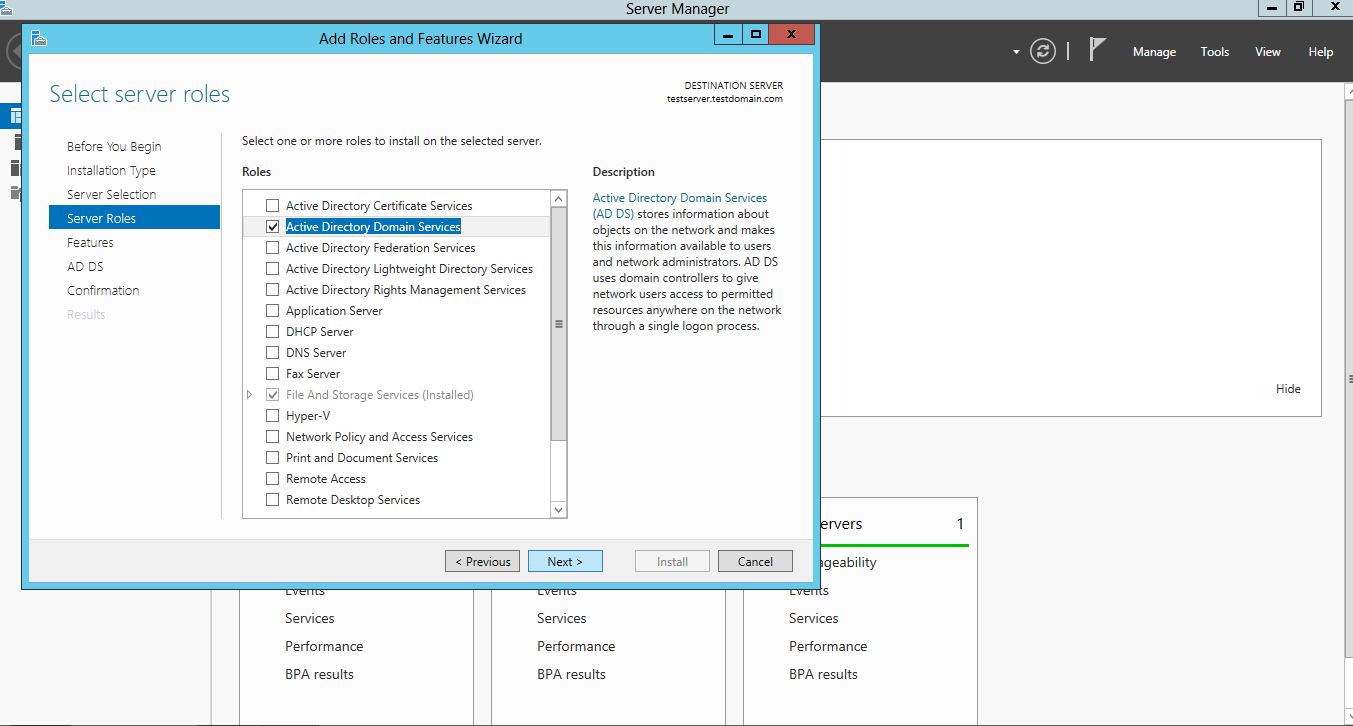Click BPA results in the third Server Manager tile
This screenshot has height=726, width=1353.
823,674
